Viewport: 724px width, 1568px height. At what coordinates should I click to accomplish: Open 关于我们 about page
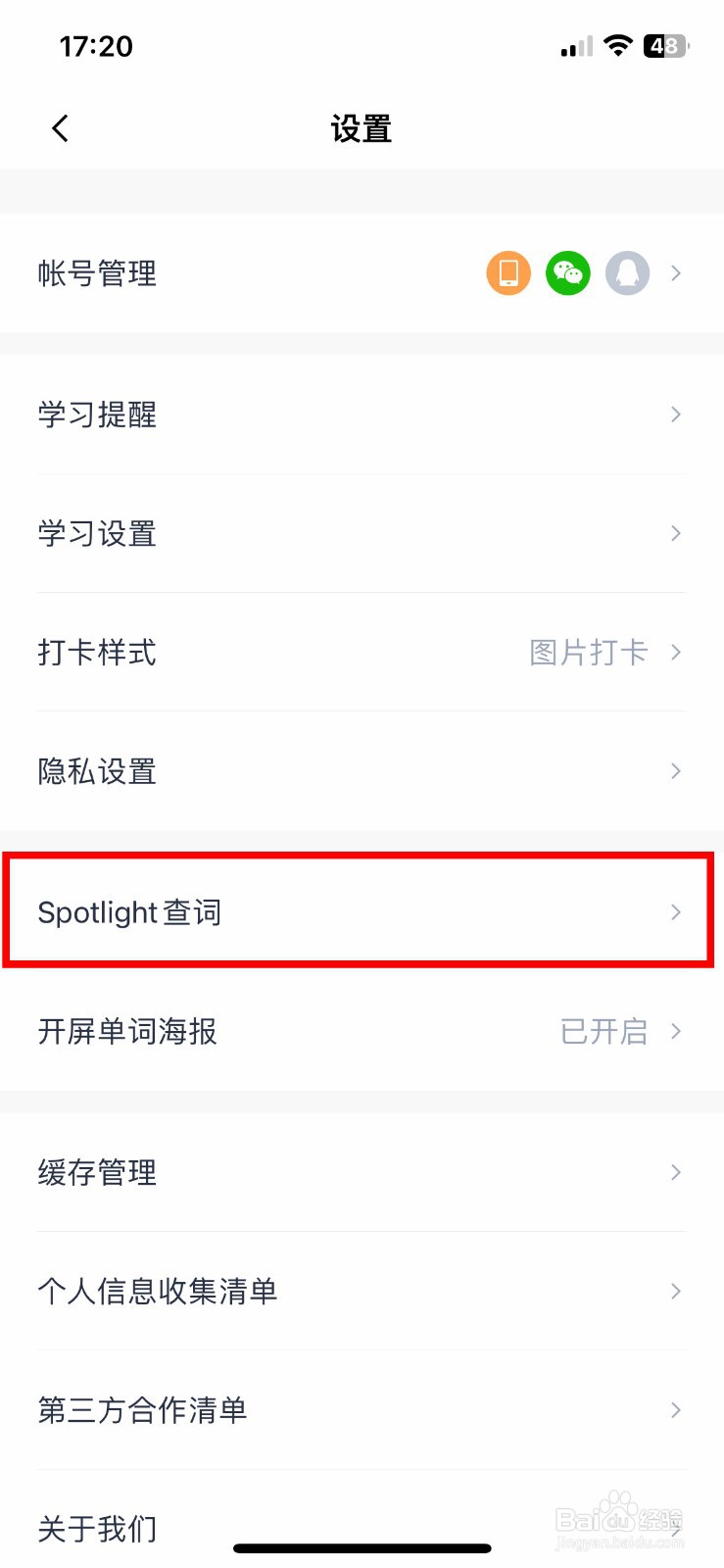[98, 1528]
